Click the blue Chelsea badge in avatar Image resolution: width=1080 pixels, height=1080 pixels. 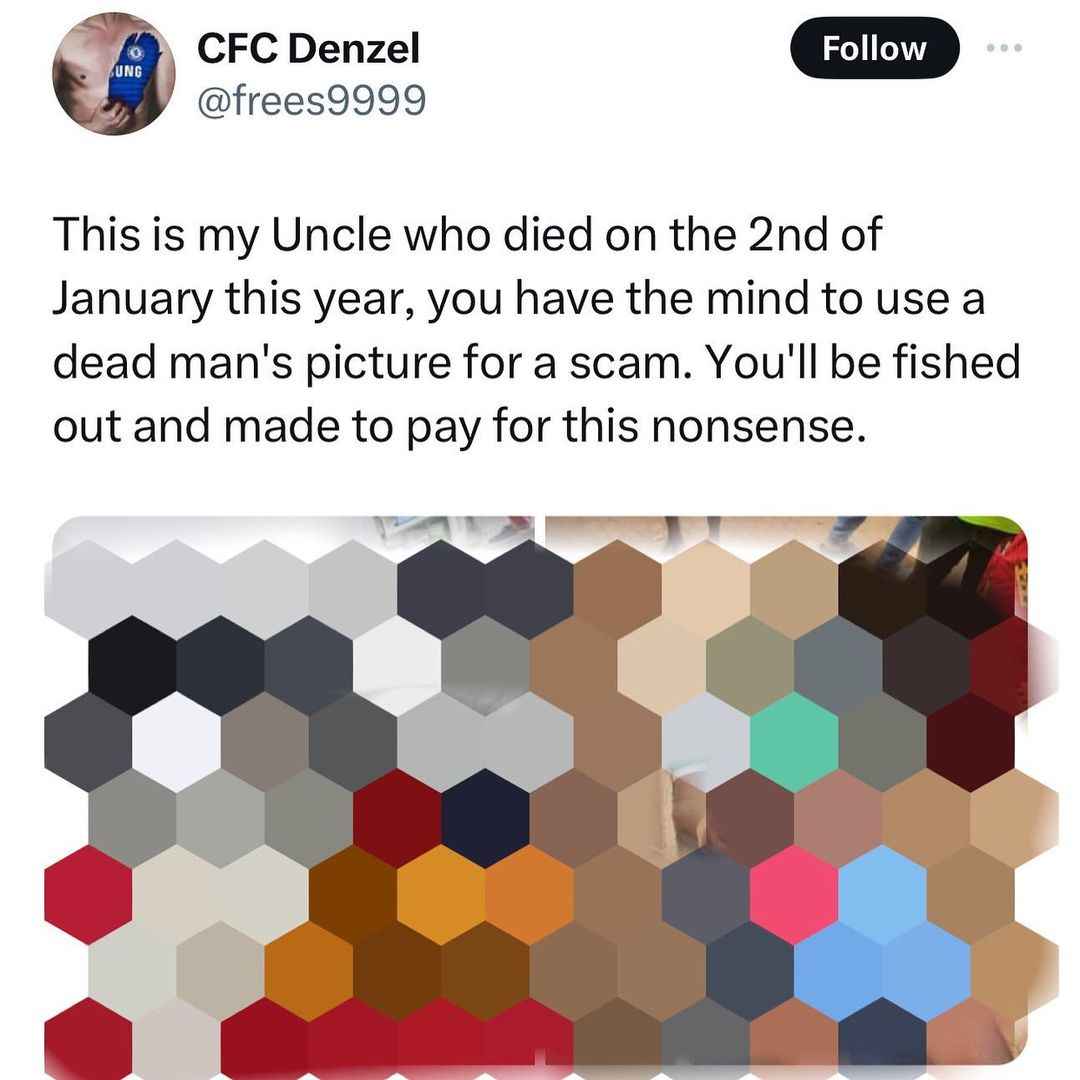tap(136, 52)
